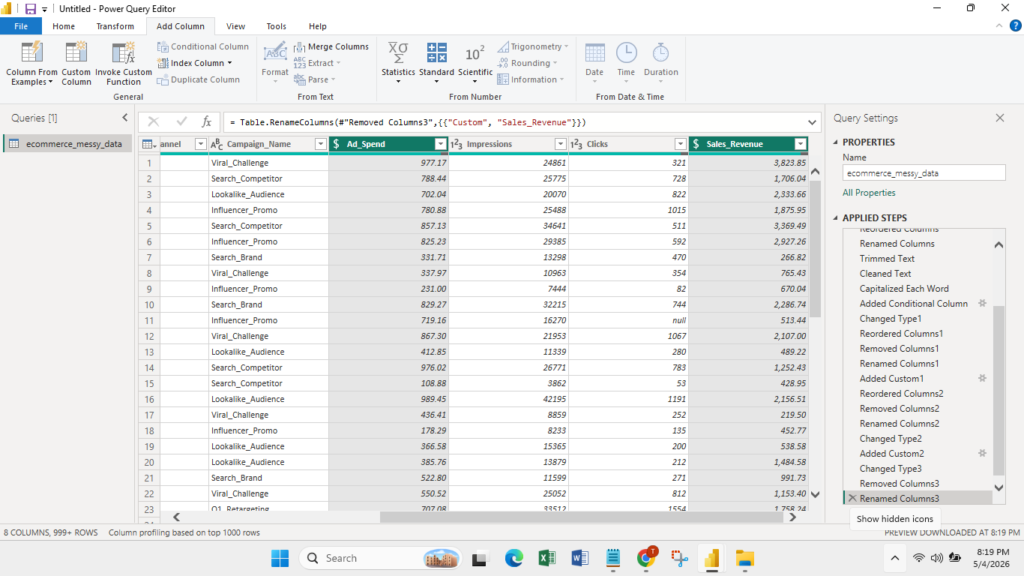Click the Duplicate Column command
1024x576 pixels.
click(x=199, y=80)
